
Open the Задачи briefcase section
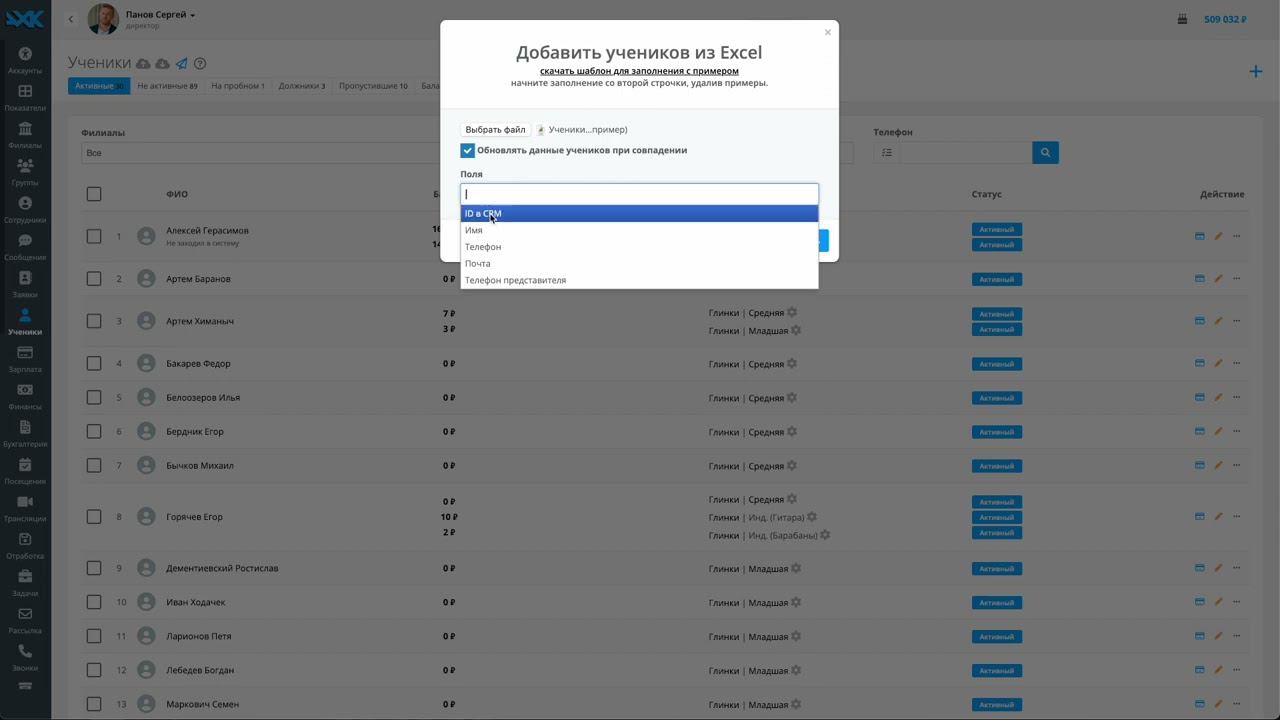25,583
